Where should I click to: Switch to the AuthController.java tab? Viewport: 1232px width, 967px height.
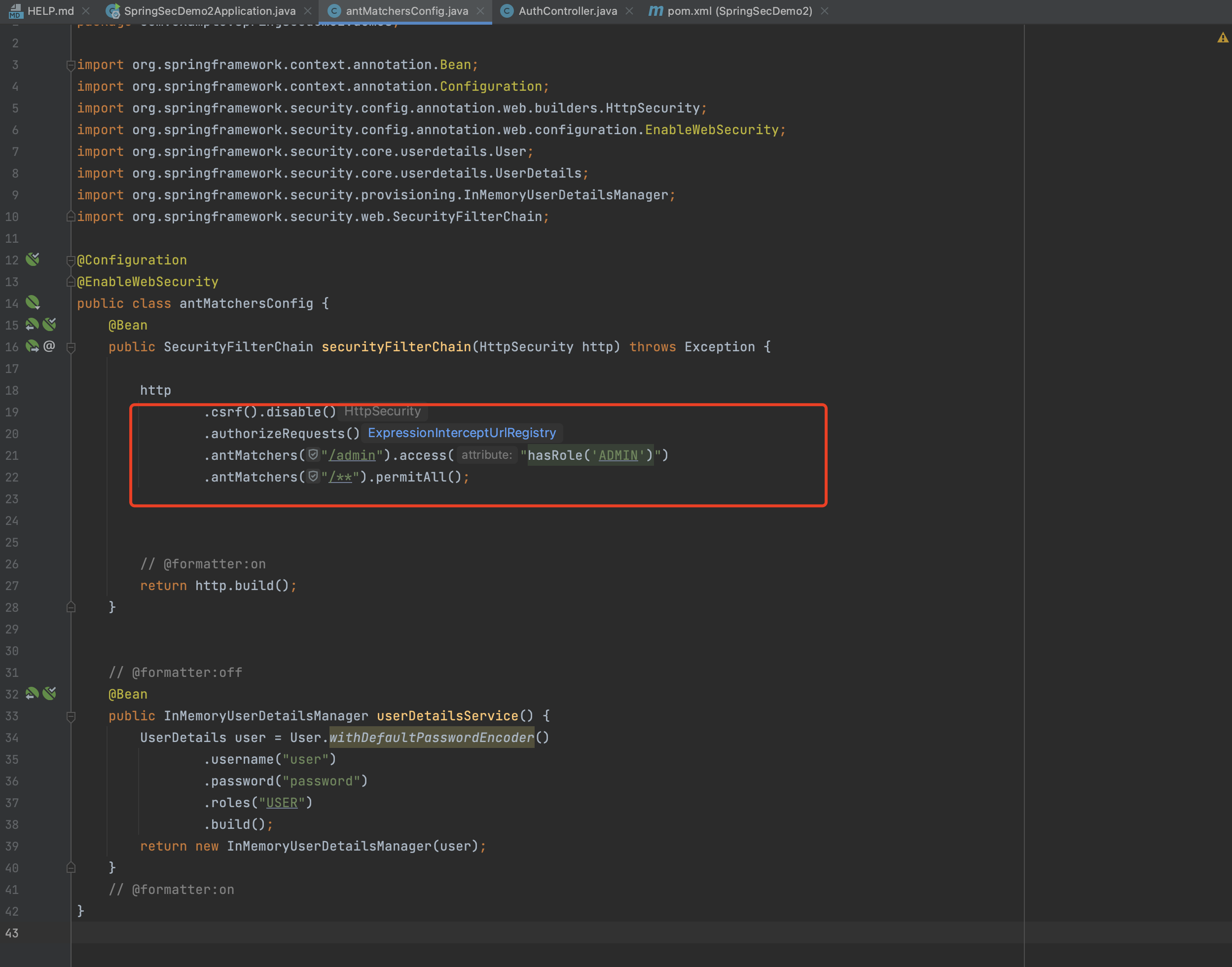(x=567, y=11)
